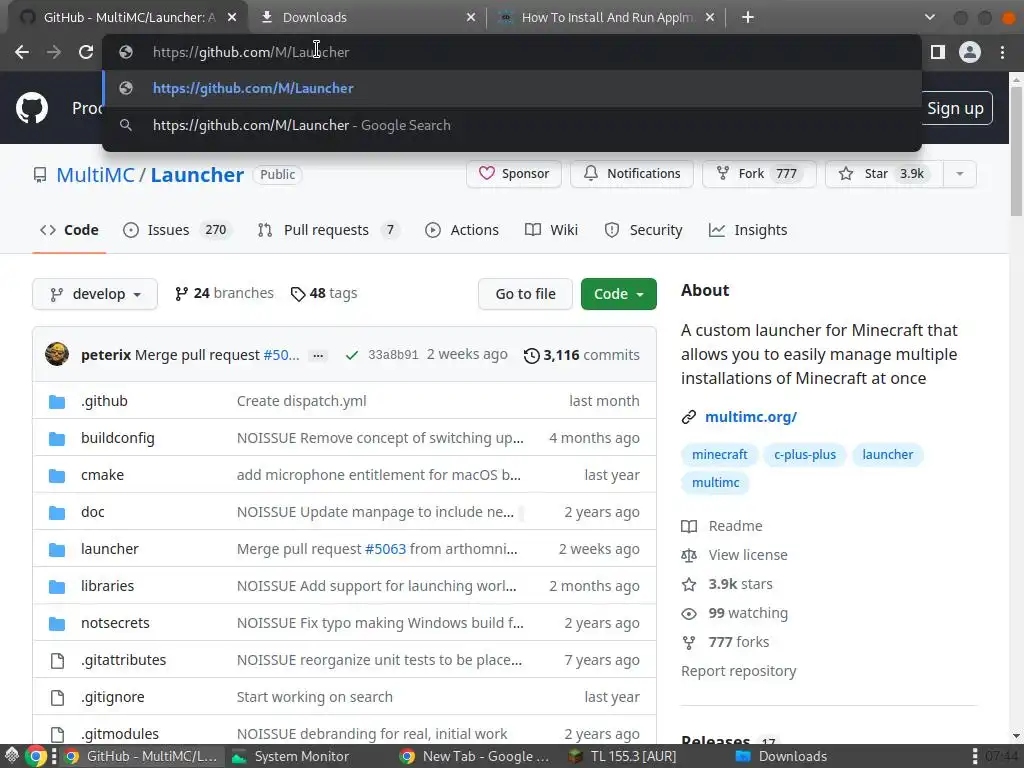The width and height of the screenshot is (1024, 768).
Task: Toggle the Chrome side panel icon
Action: click(938, 52)
